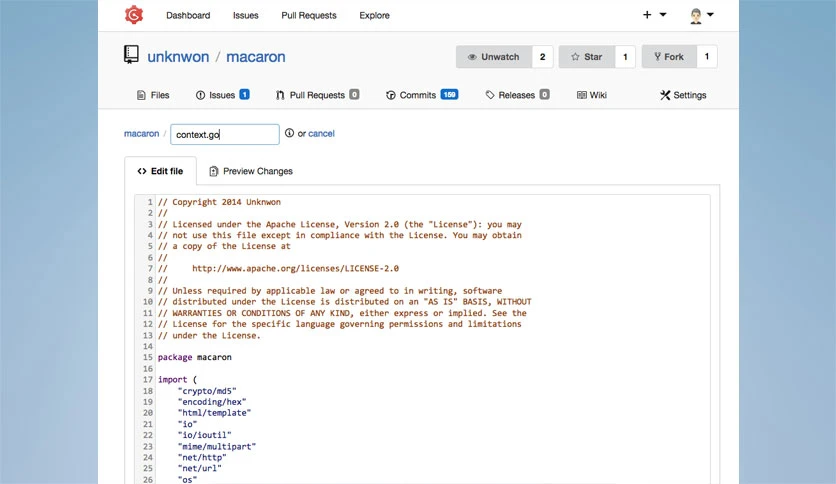Screen dimensions: 836x484
Task: Click the Copyright 2014 Unknwon comment line
Action: (x=219, y=202)
